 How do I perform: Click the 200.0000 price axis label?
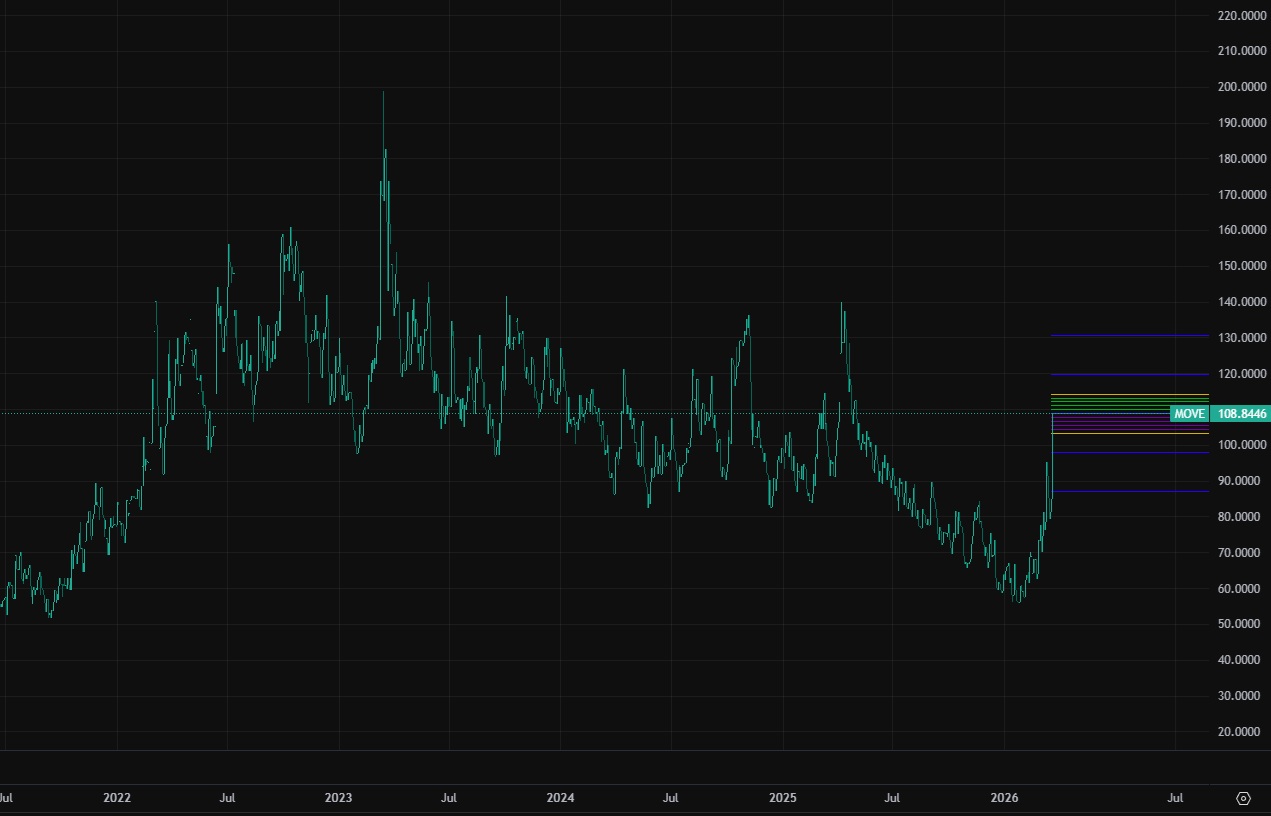click(x=1243, y=87)
